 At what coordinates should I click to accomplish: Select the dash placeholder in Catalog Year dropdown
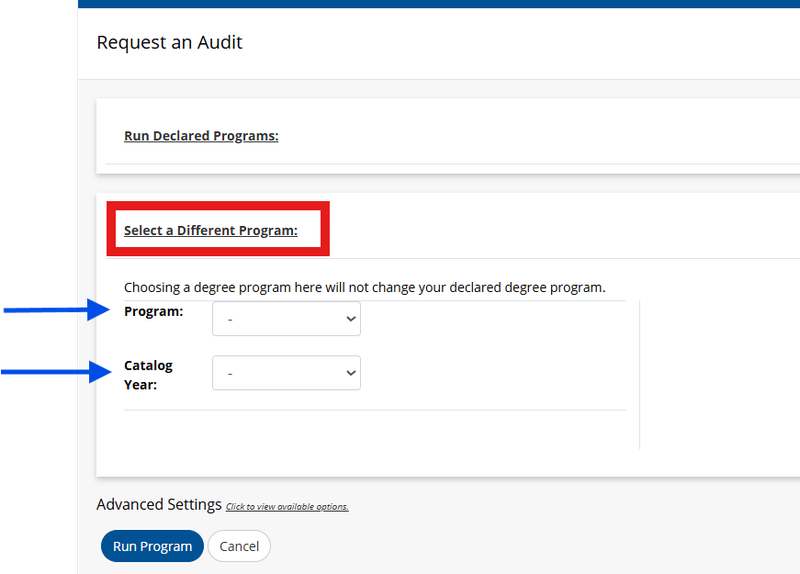pos(230,374)
